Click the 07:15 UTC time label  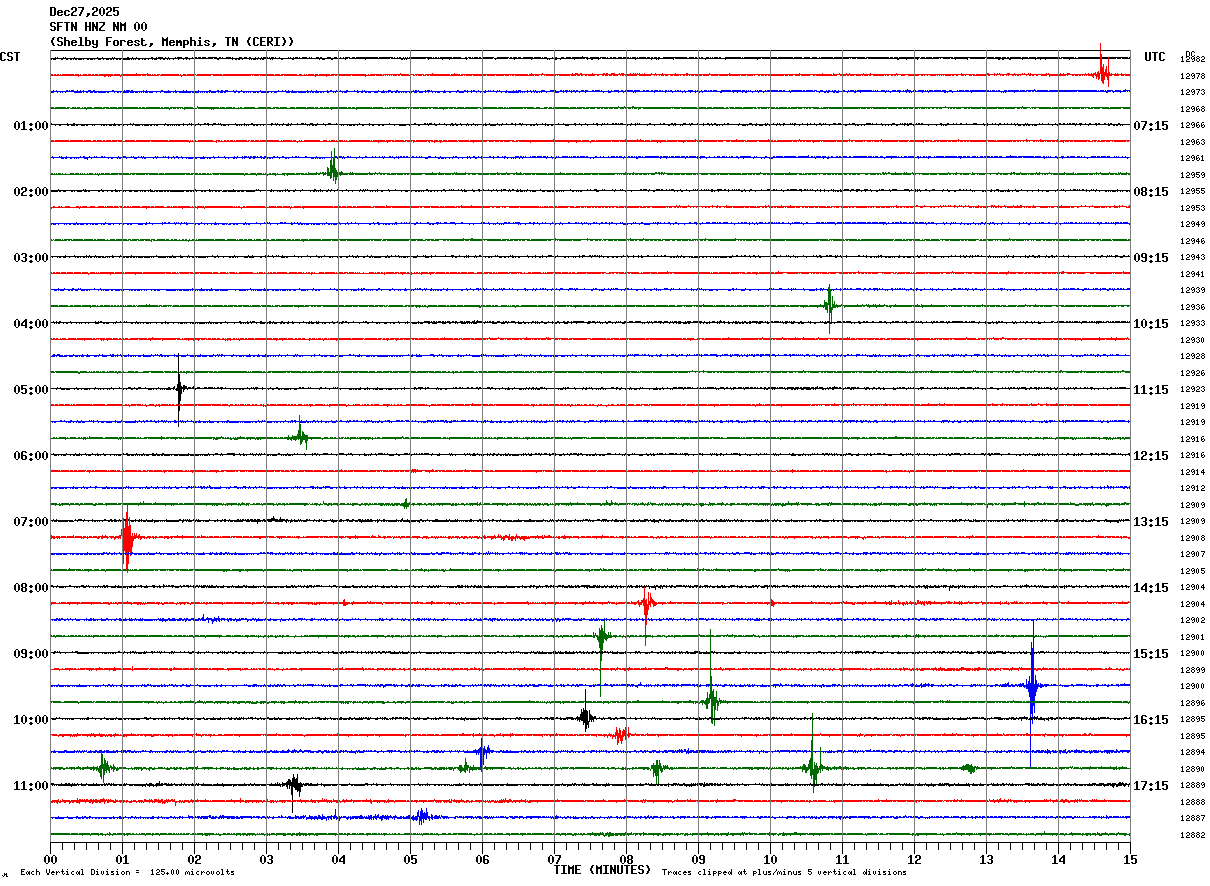point(1151,126)
